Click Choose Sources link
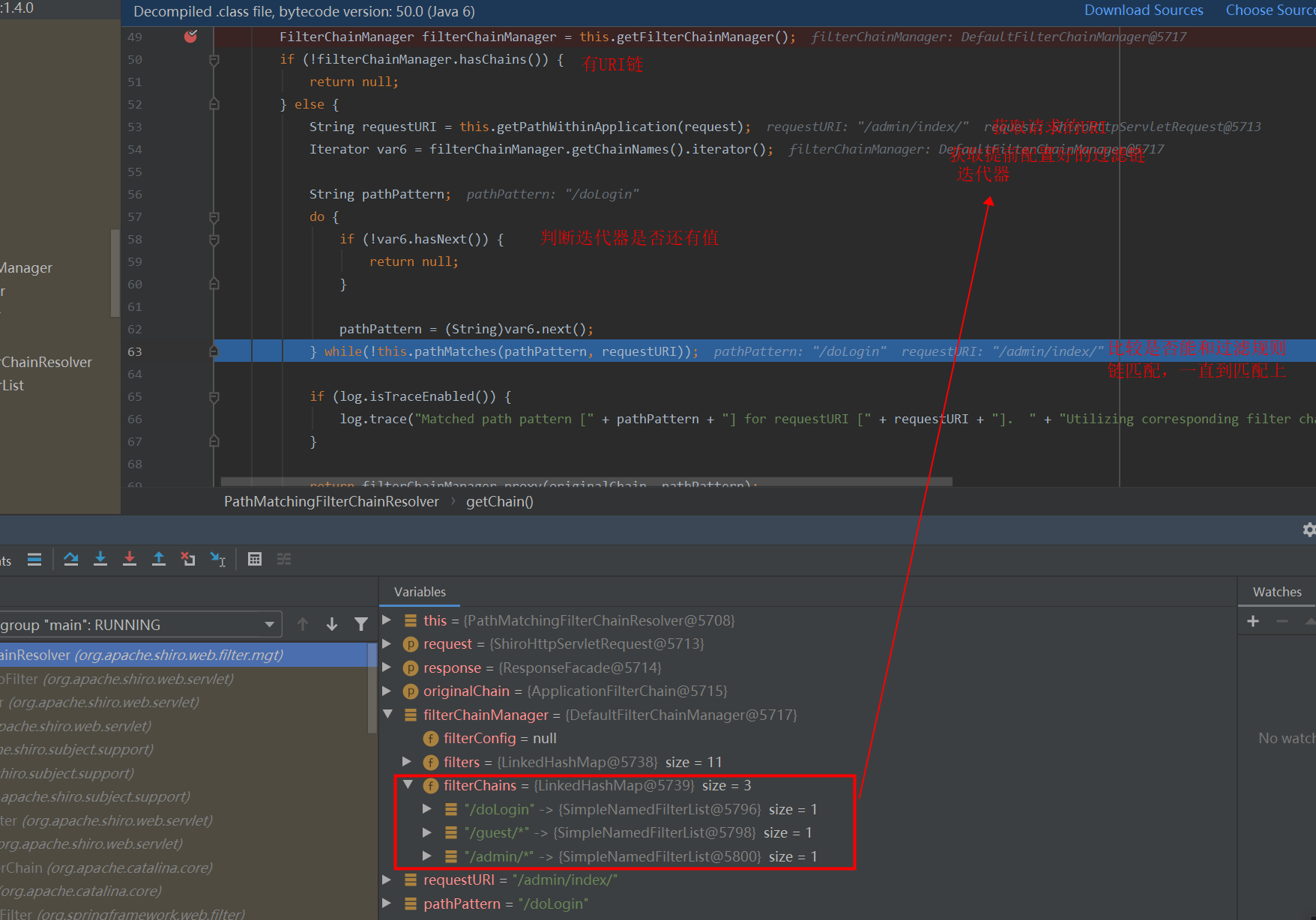Screen dimensions: 1316x920 coord(1270,10)
